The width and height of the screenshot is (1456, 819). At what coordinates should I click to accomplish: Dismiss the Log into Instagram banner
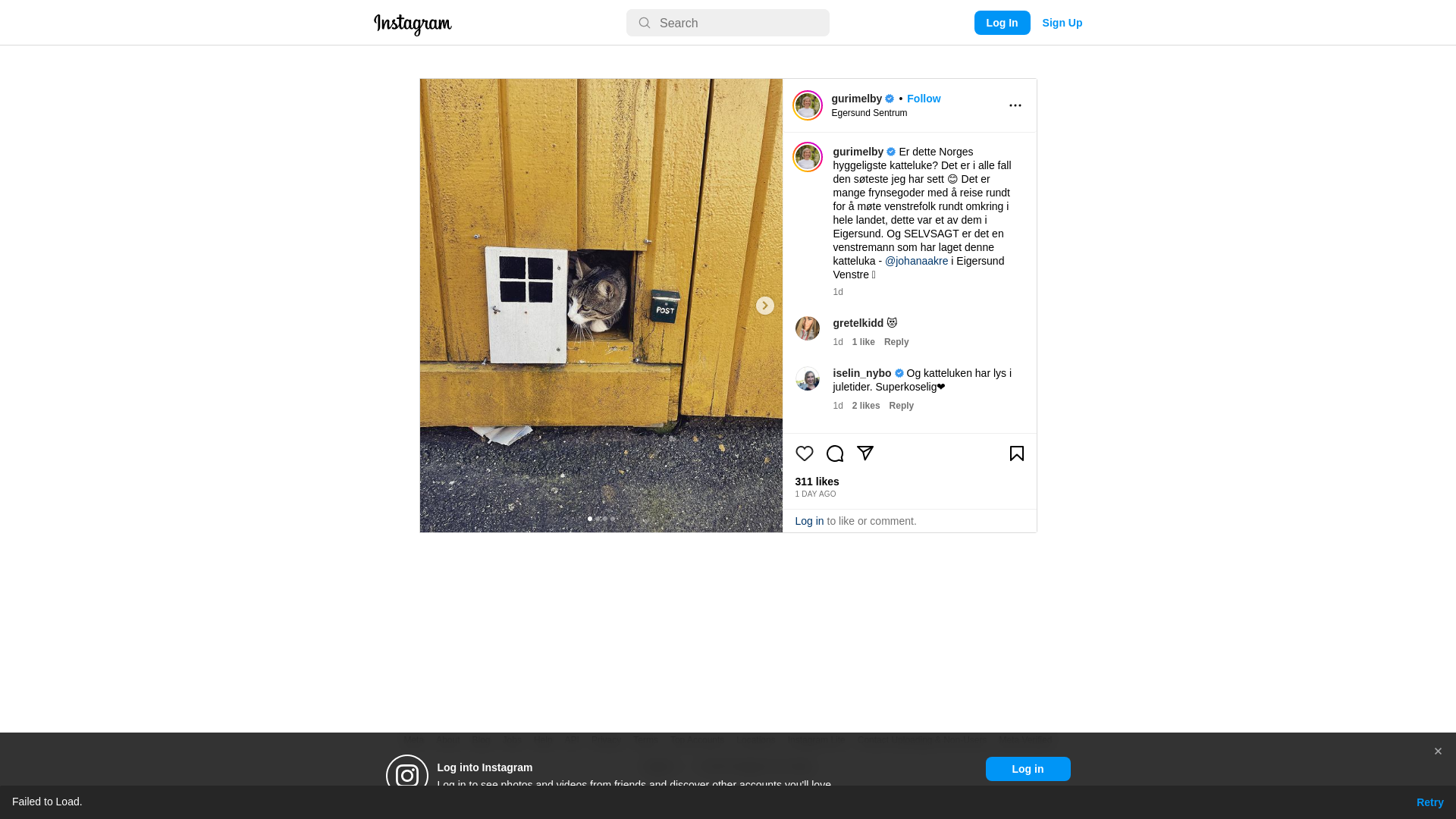[x=1437, y=752]
